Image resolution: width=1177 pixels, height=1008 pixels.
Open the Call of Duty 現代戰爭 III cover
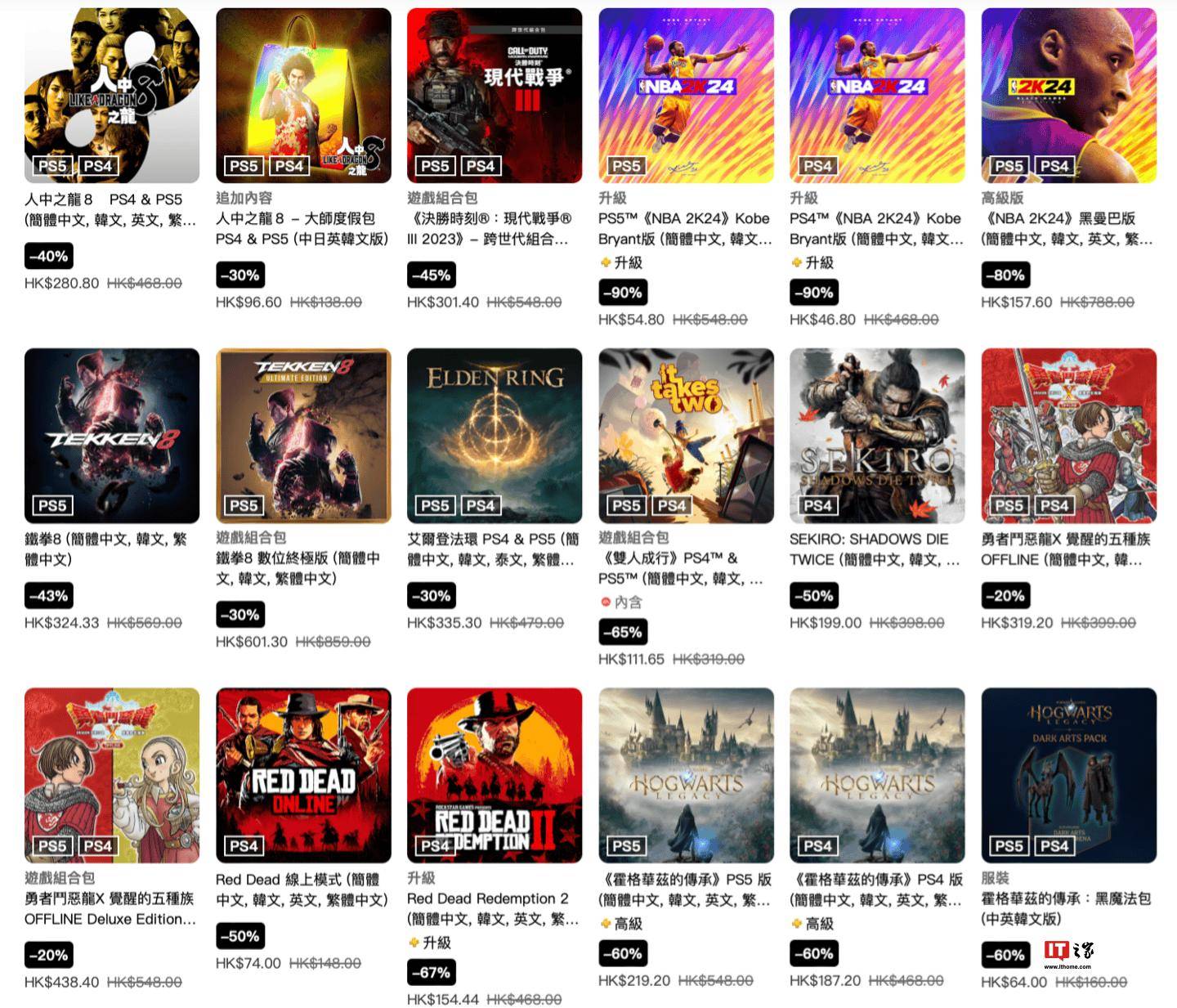click(x=495, y=96)
